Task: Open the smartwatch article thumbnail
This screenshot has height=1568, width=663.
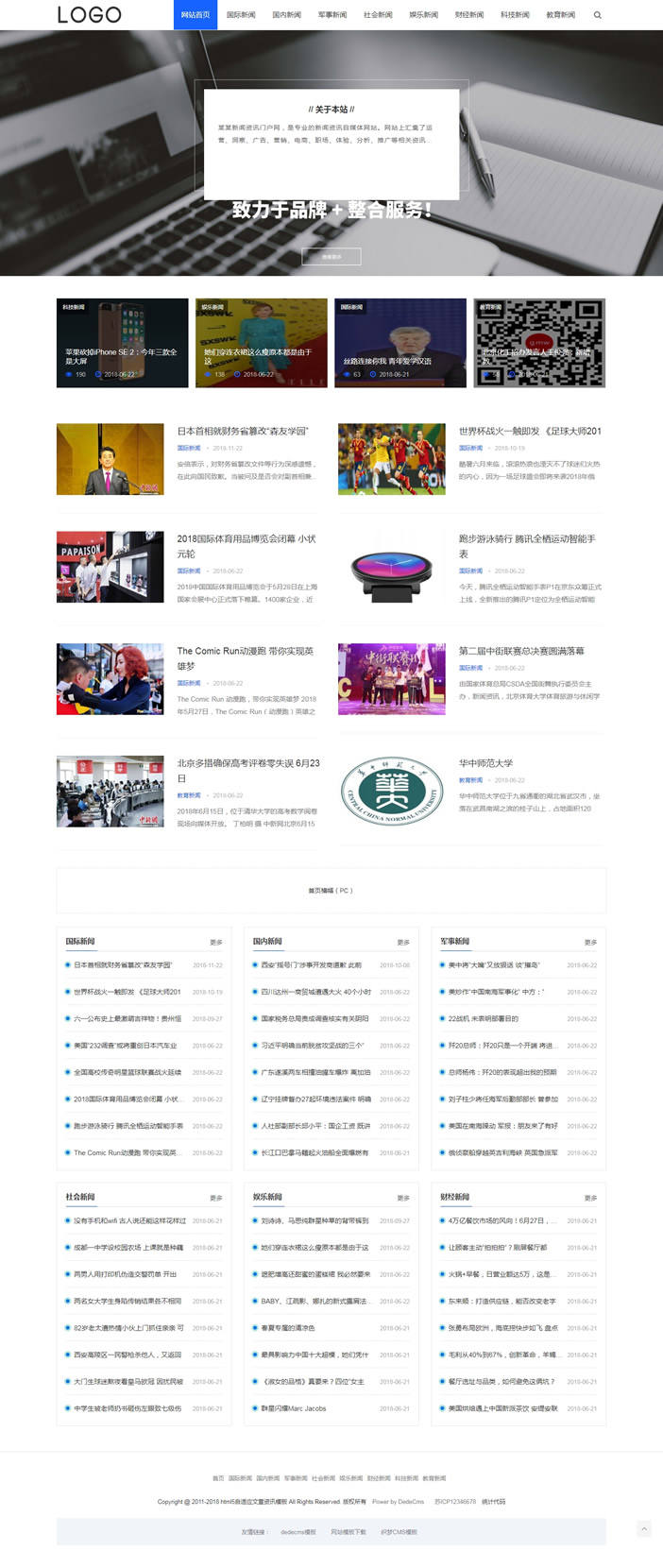Action: [391, 568]
